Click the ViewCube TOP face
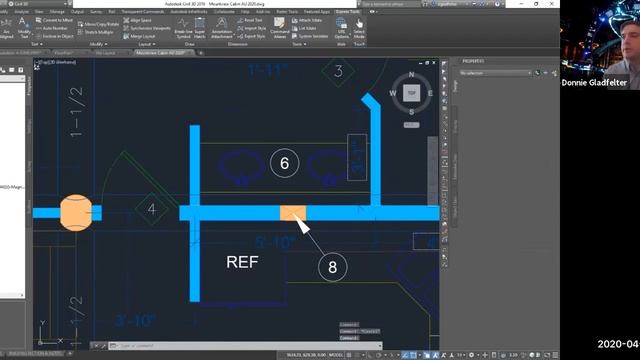The width and height of the screenshot is (640, 360). pos(411,93)
